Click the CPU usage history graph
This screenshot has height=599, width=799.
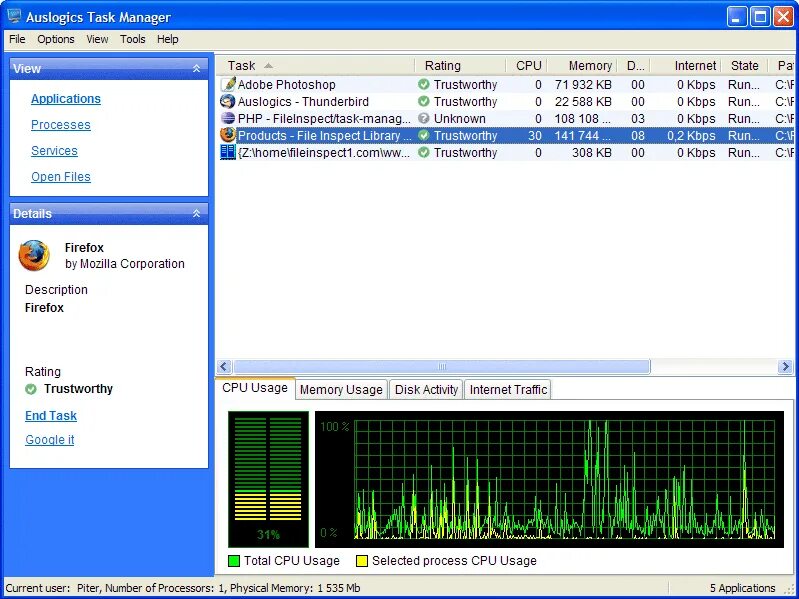click(x=549, y=479)
